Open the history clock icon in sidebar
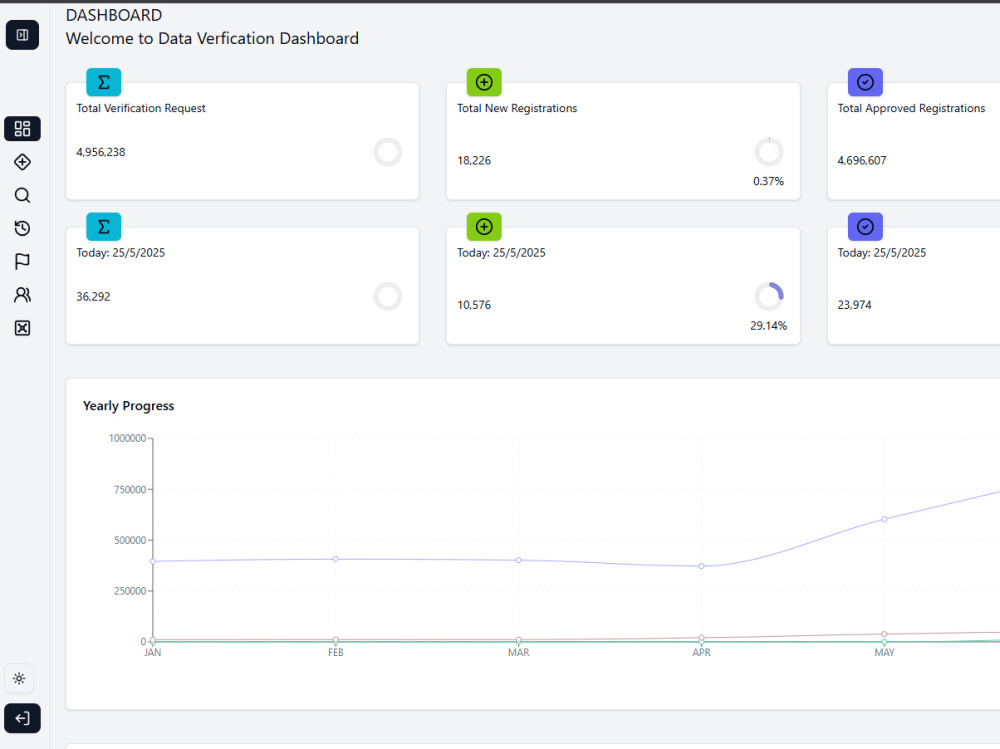1000x749 pixels. (x=22, y=228)
